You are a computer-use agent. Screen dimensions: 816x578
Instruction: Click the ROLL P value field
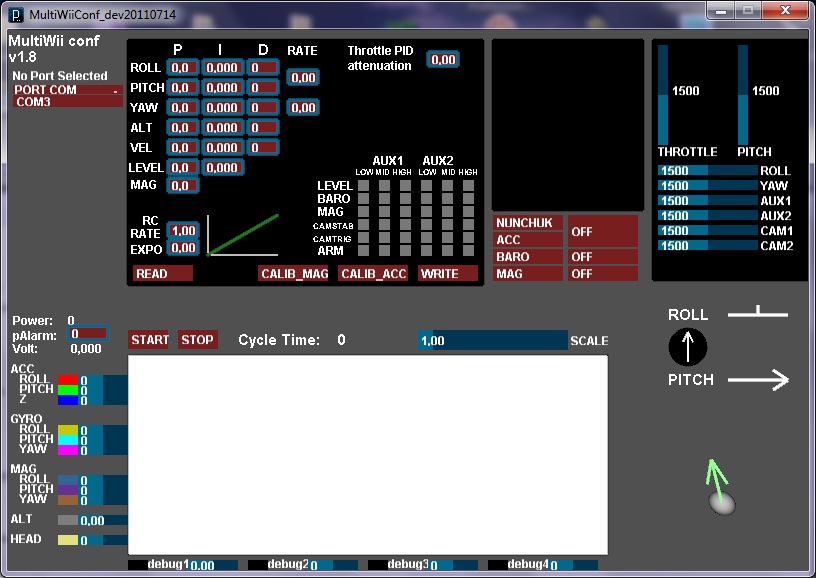click(x=183, y=68)
